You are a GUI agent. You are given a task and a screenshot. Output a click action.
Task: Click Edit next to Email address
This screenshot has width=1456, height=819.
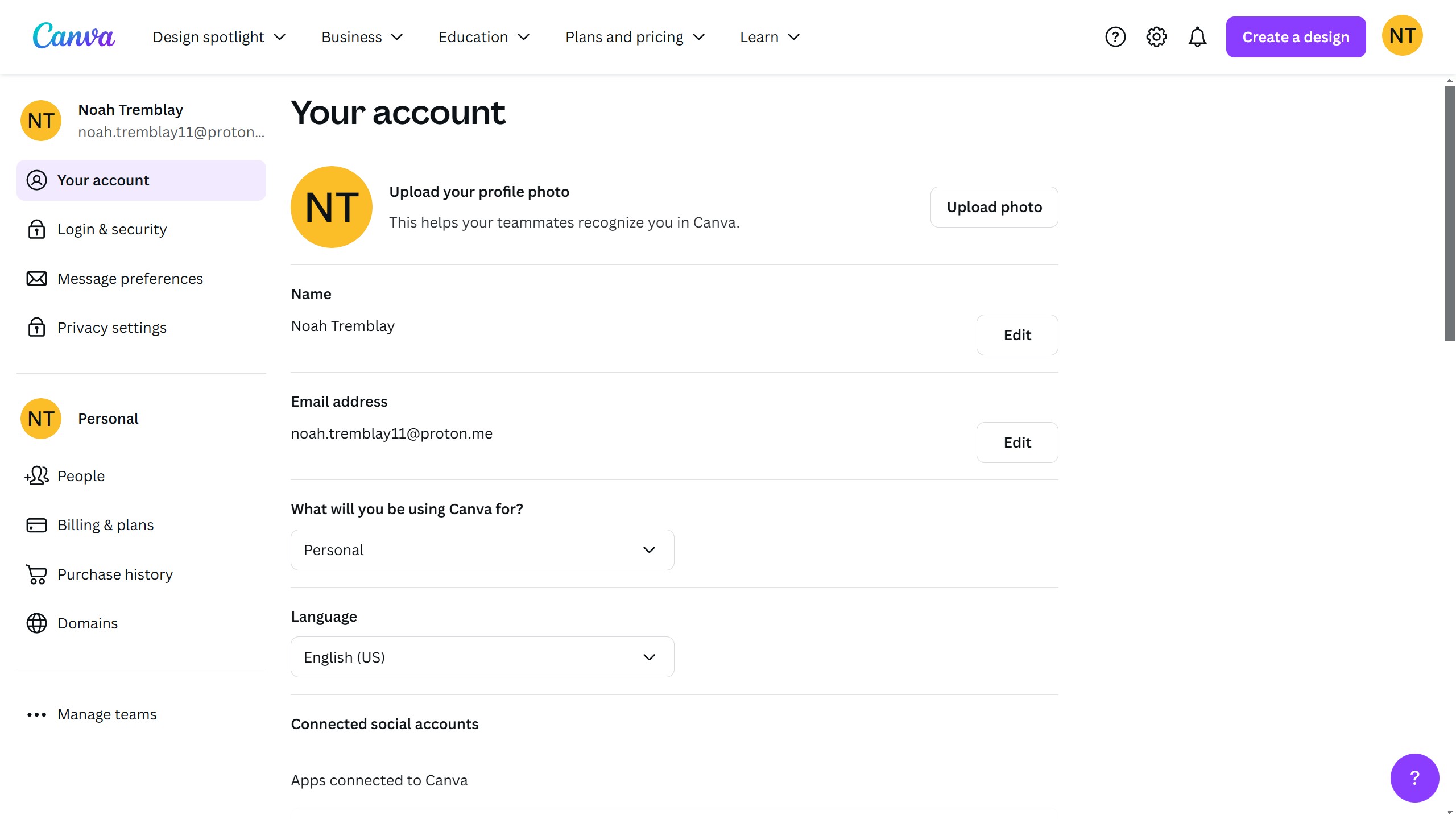1016,442
